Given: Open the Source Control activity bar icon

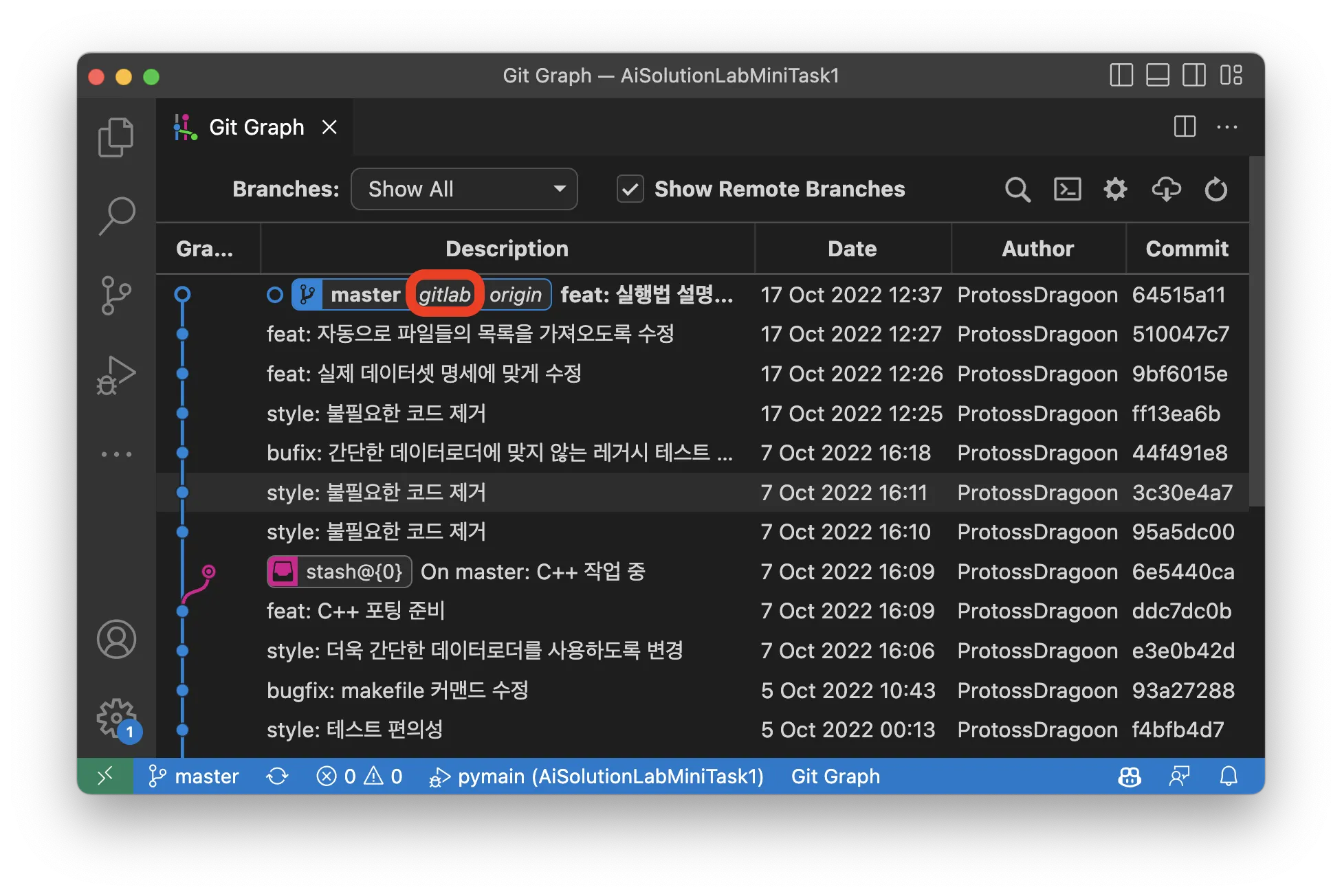Looking at the screenshot, I should coord(116,295).
